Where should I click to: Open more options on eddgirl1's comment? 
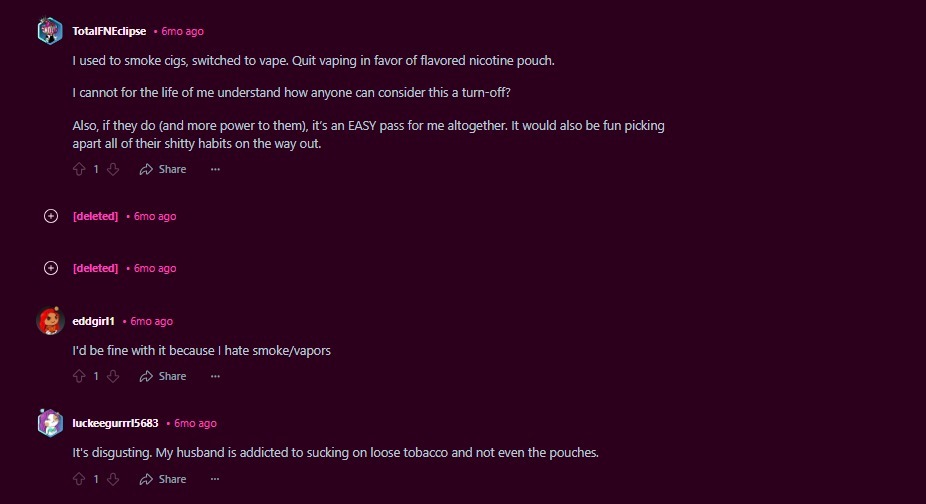(x=215, y=377)
